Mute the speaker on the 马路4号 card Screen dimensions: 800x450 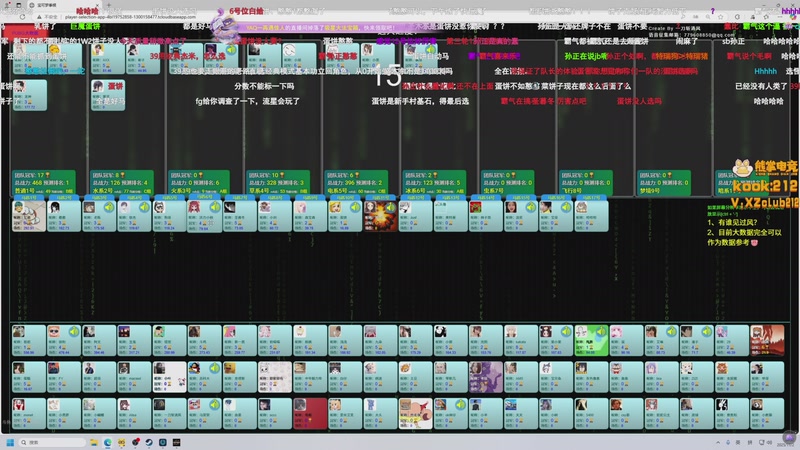pos(144,208)
